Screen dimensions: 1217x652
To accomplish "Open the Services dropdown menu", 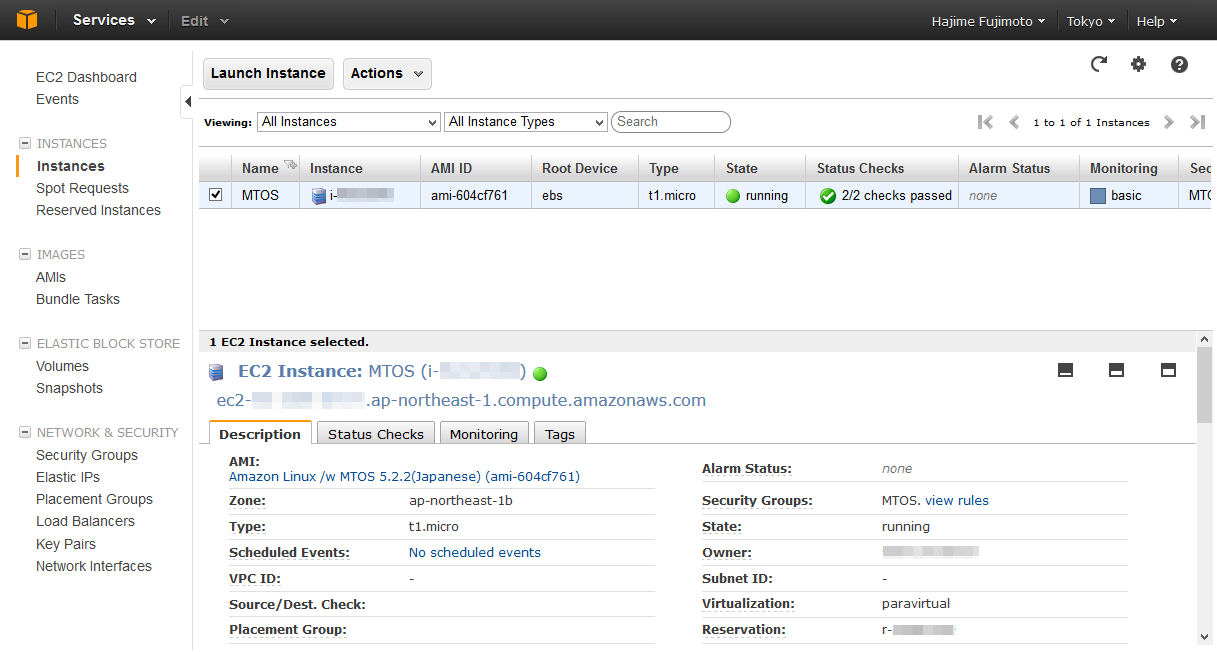I will (x=114, y=20).
